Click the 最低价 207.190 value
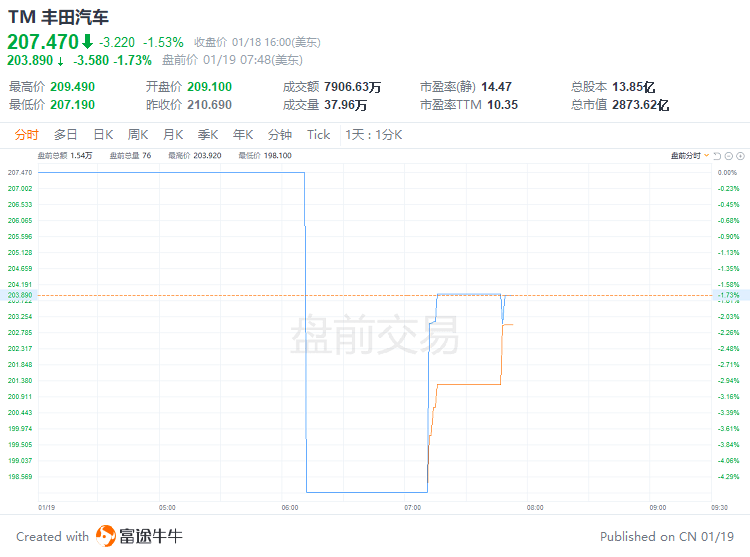This screenshot has height=557, width=750. (x=73, y=105)
